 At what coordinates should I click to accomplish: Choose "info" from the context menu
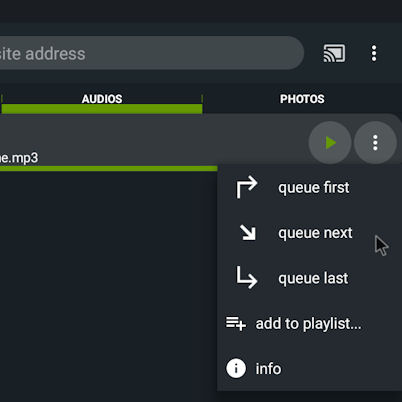pyautogui.click(x=309, y=369)
